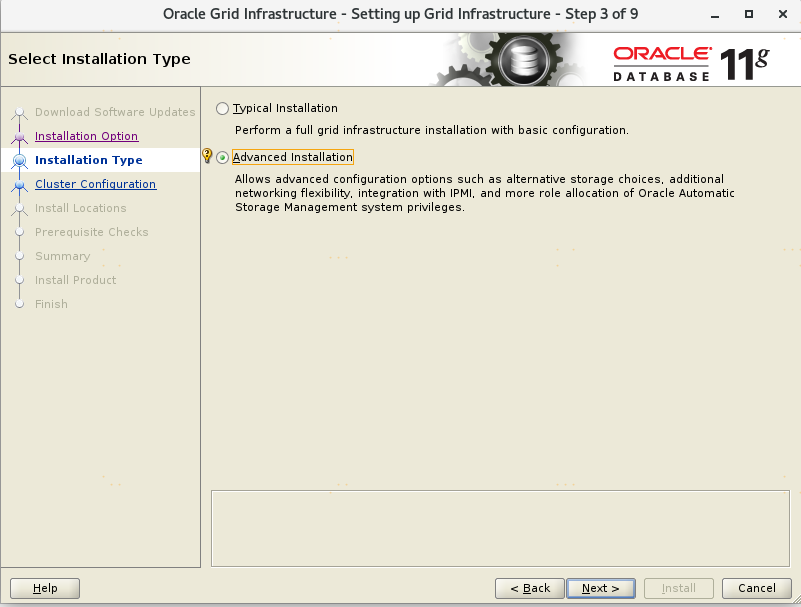Click the current Installation Type step icon
The image size is (801, 607).
(19, 161)
